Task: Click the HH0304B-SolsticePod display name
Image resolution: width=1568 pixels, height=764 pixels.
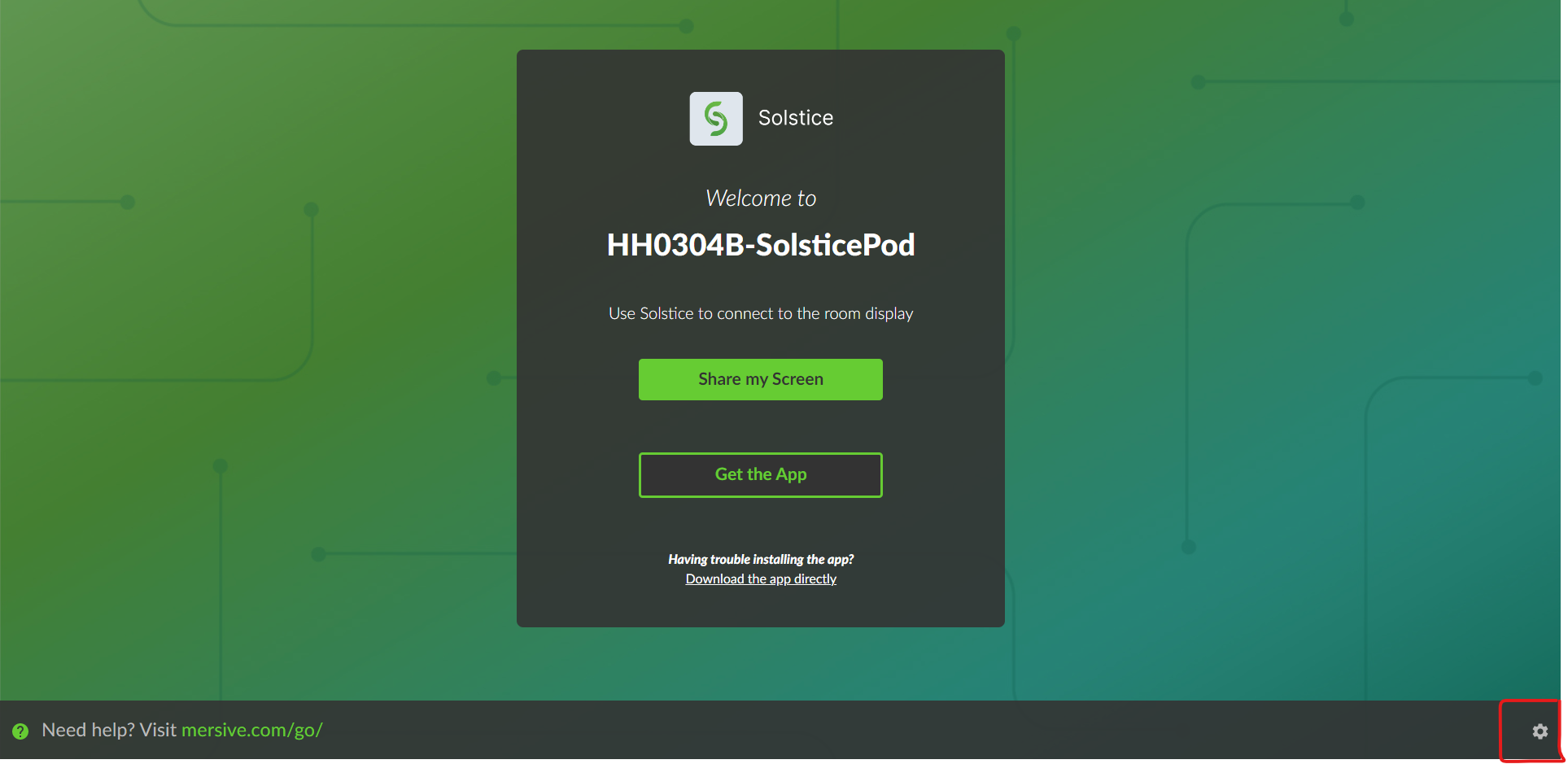Action: [x=761, y=245]
